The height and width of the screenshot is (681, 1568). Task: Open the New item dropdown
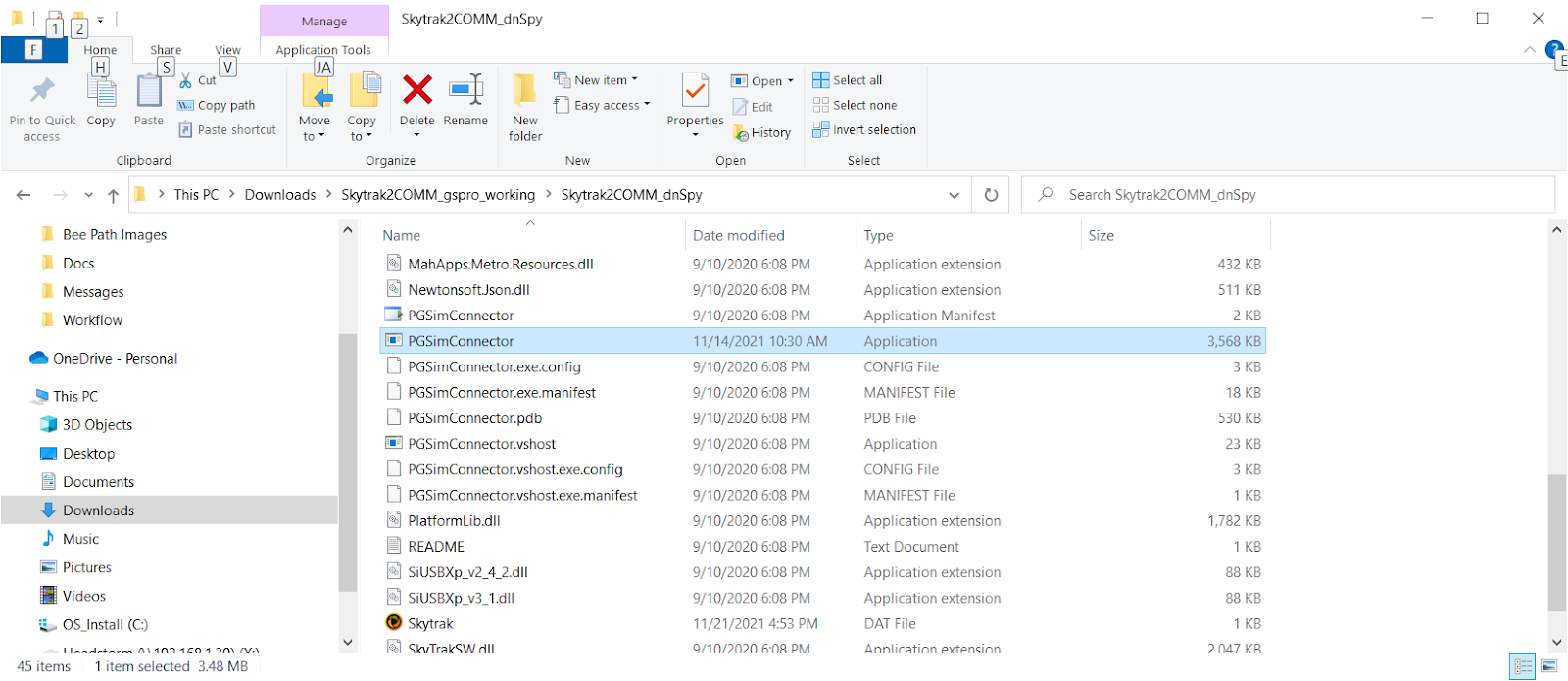pyautogui.click(x=596, y=80)
